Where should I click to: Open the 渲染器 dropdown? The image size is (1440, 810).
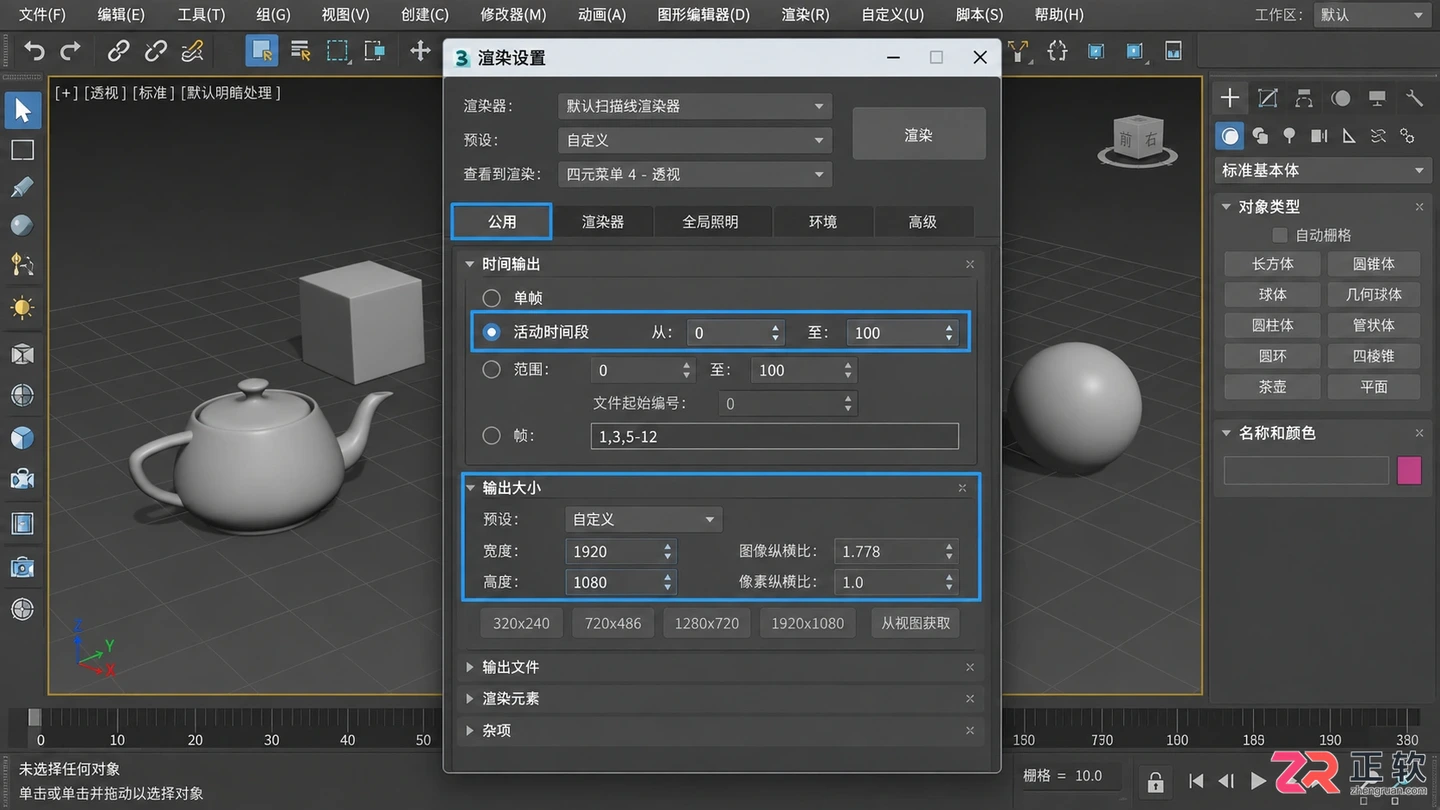click(694, 106)
